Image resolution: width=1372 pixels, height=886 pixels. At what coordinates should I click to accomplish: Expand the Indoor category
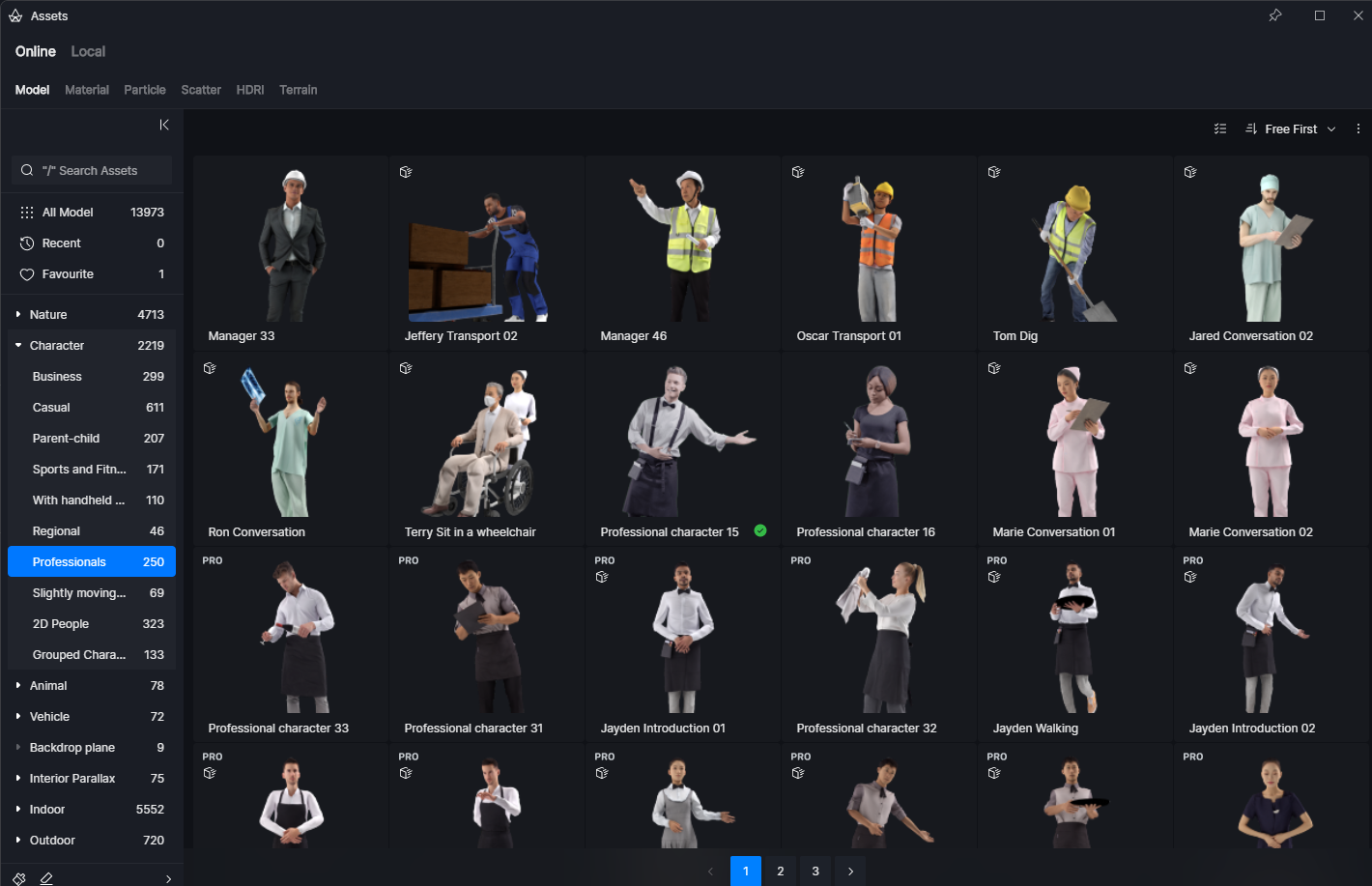tap(18, 809)
